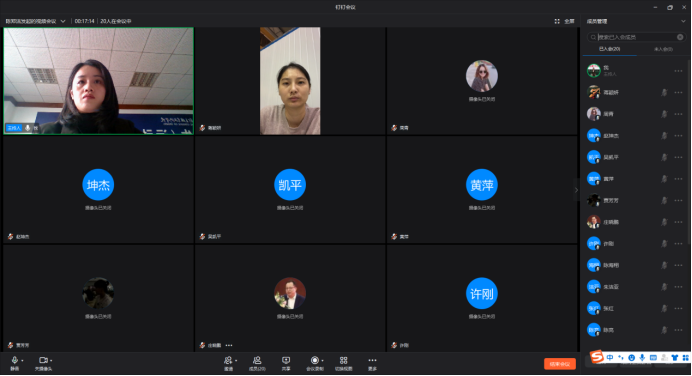The height and width of the screenshot is (376, 692).
Task: Open more options for last member 陈亮
Action: [x=678, y=330]
